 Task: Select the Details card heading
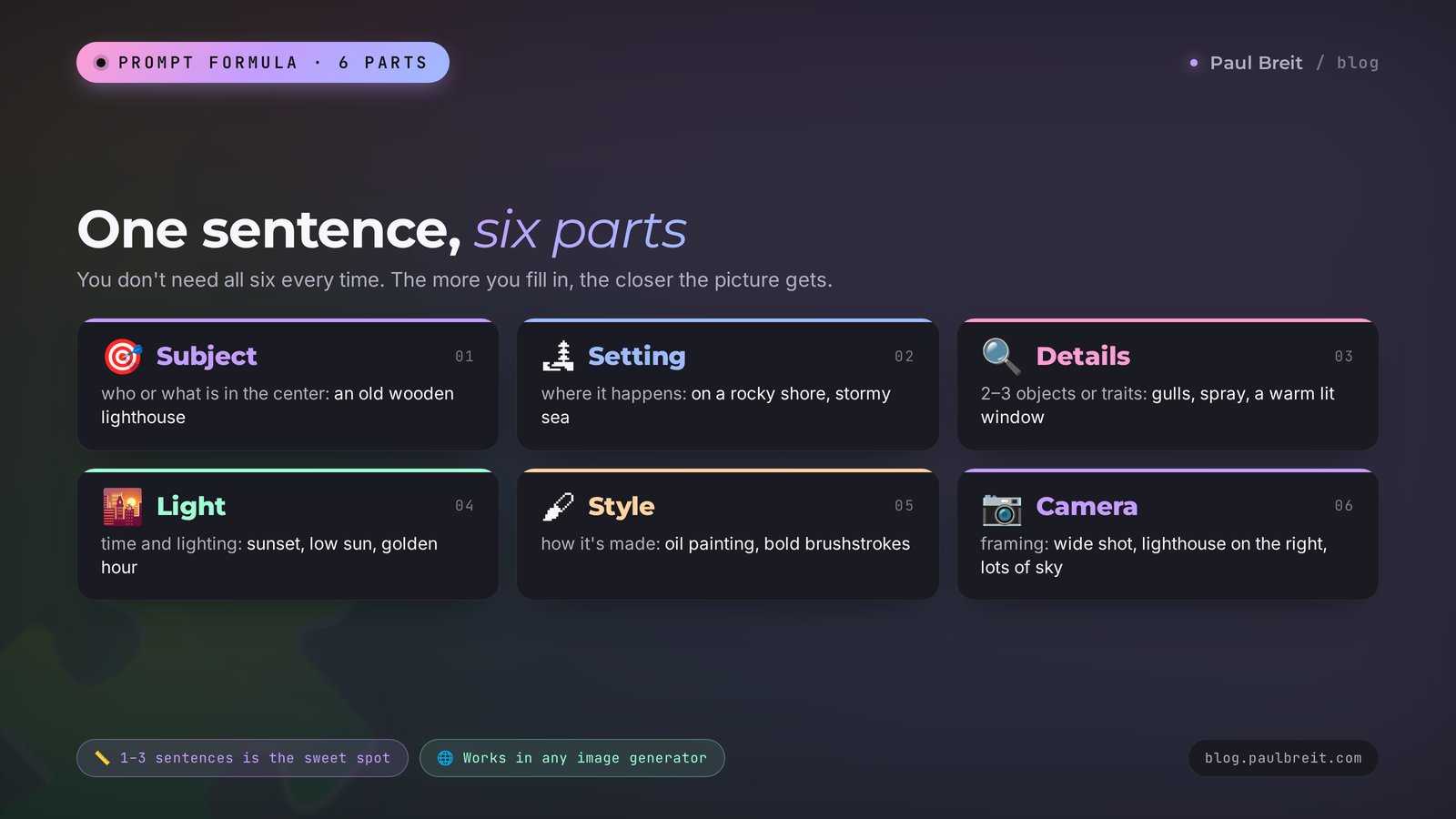point(1083,356)
